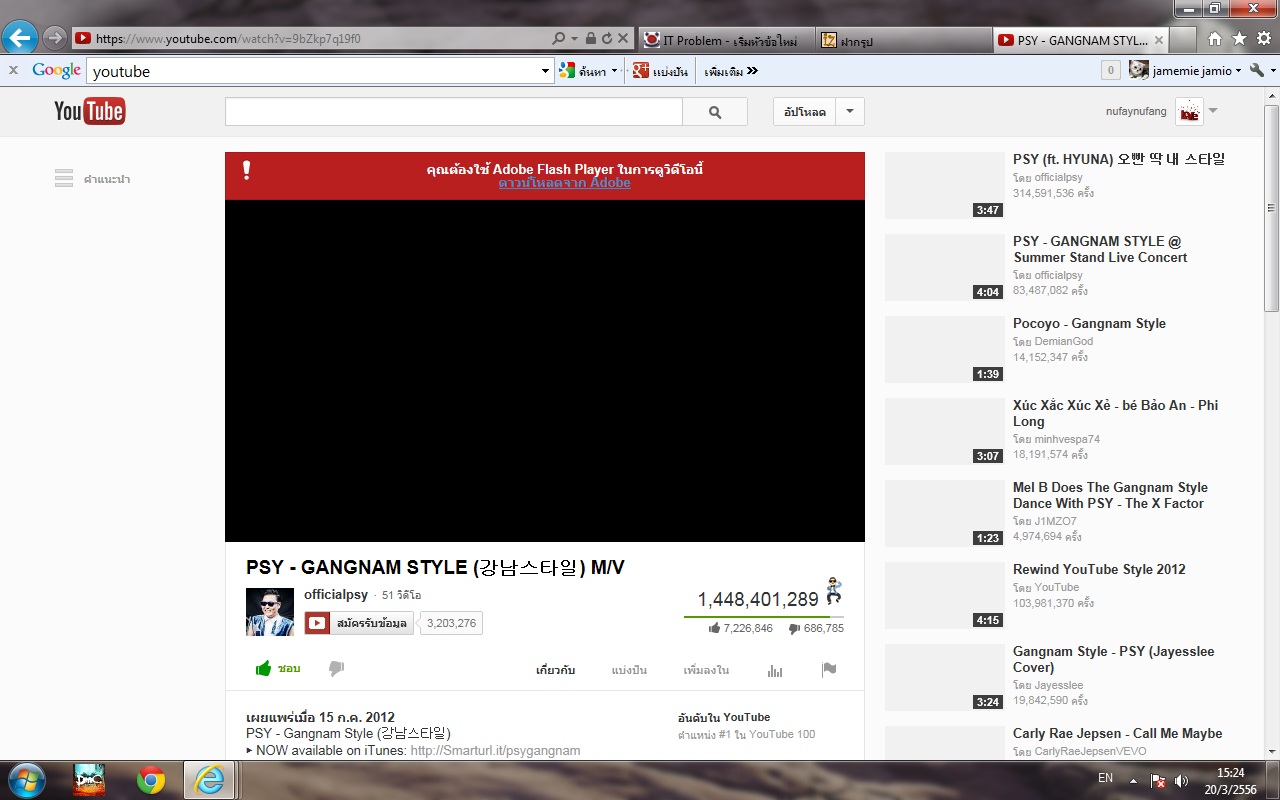Click the officialpsy channel avatar
The image size is (1280, 800).
tap(270, 612)
